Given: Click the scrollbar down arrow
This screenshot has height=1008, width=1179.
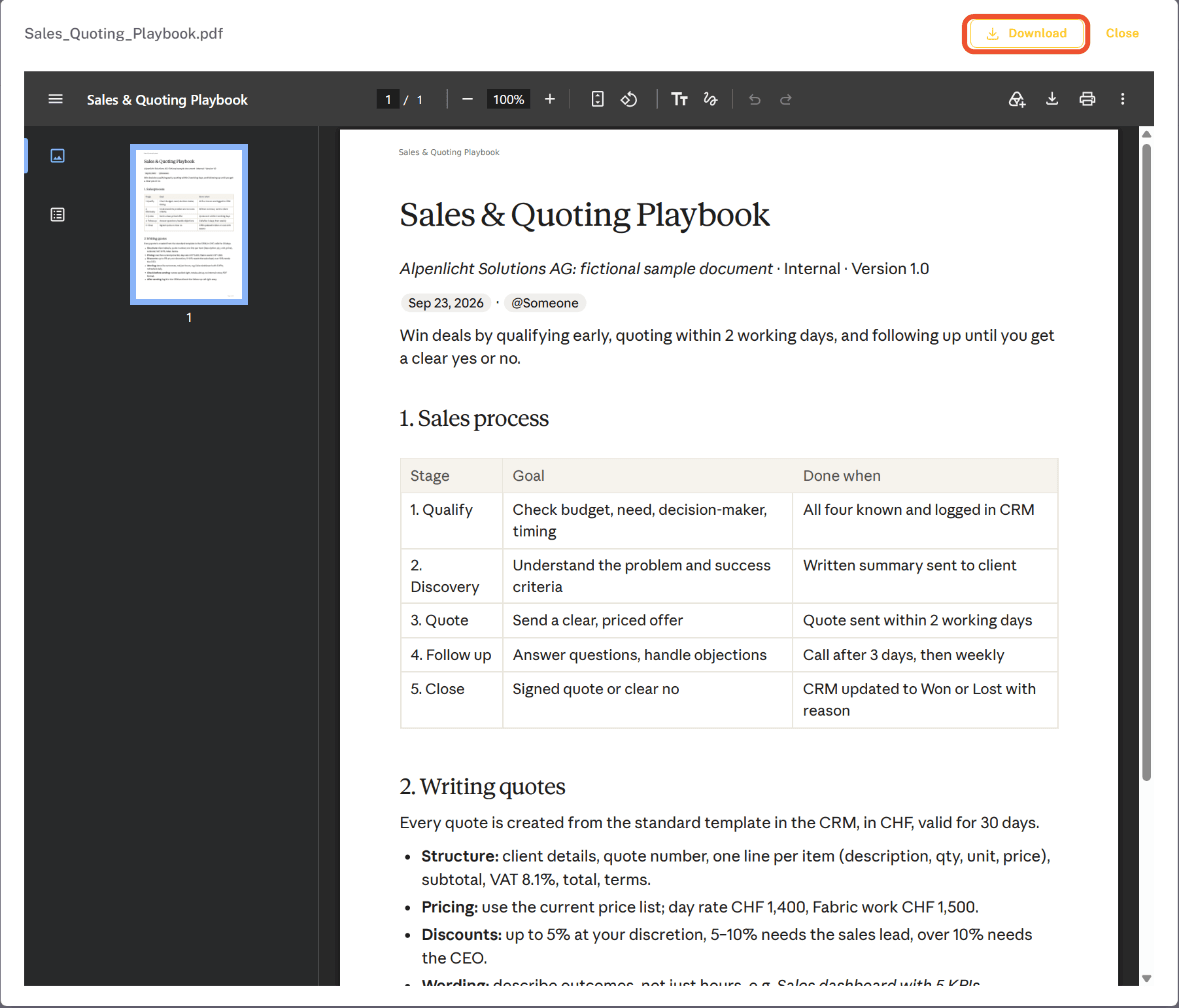Looking at the screenshot, I should point(1147,978).
